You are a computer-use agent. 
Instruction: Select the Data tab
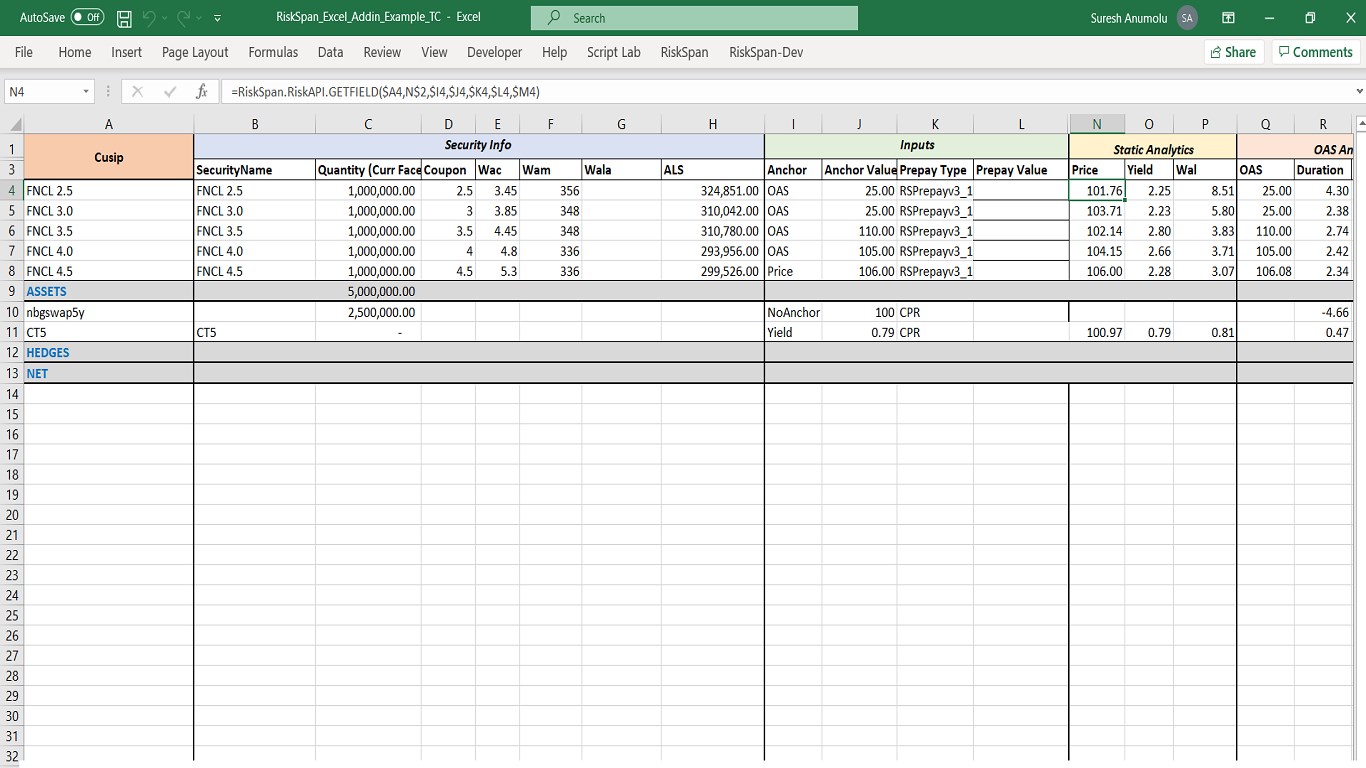pyautogui.click(x=330, y=52)
